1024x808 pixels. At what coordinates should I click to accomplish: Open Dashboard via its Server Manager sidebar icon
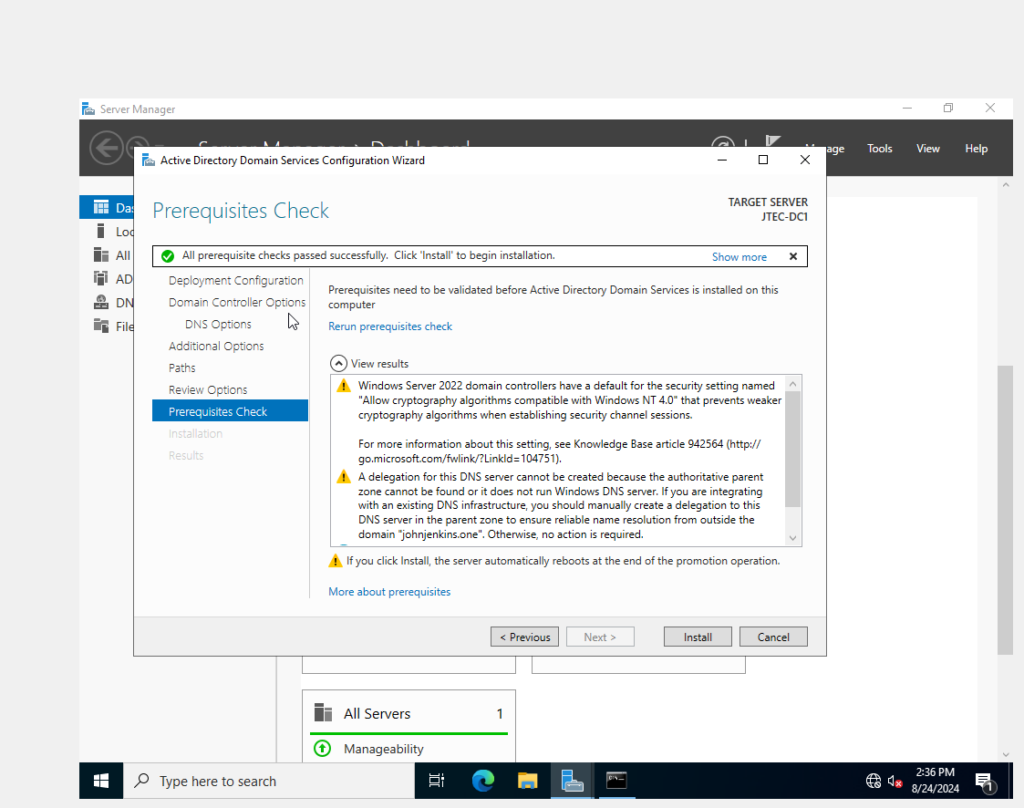tap(101, 208)
